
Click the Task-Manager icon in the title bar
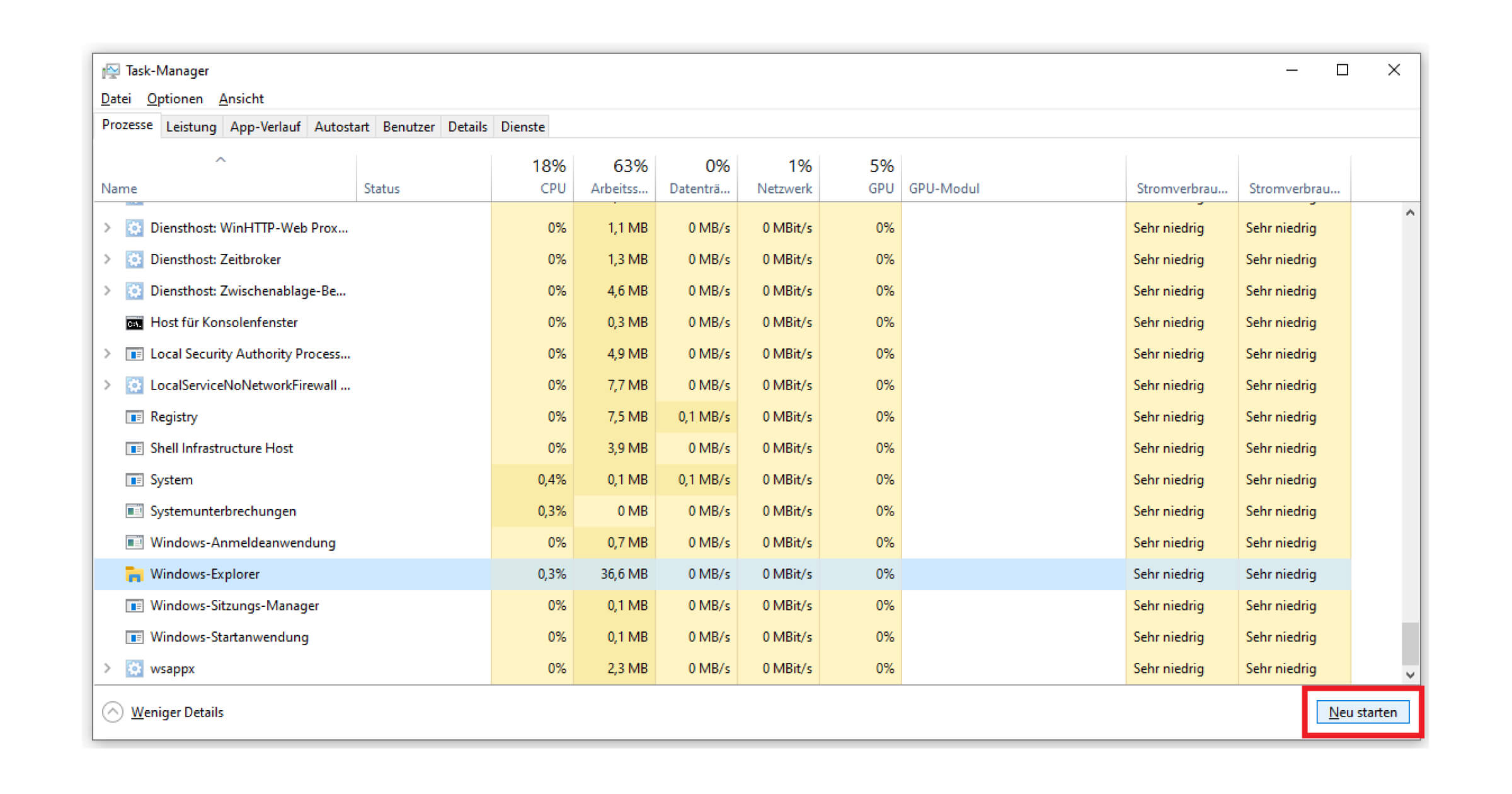111,70
